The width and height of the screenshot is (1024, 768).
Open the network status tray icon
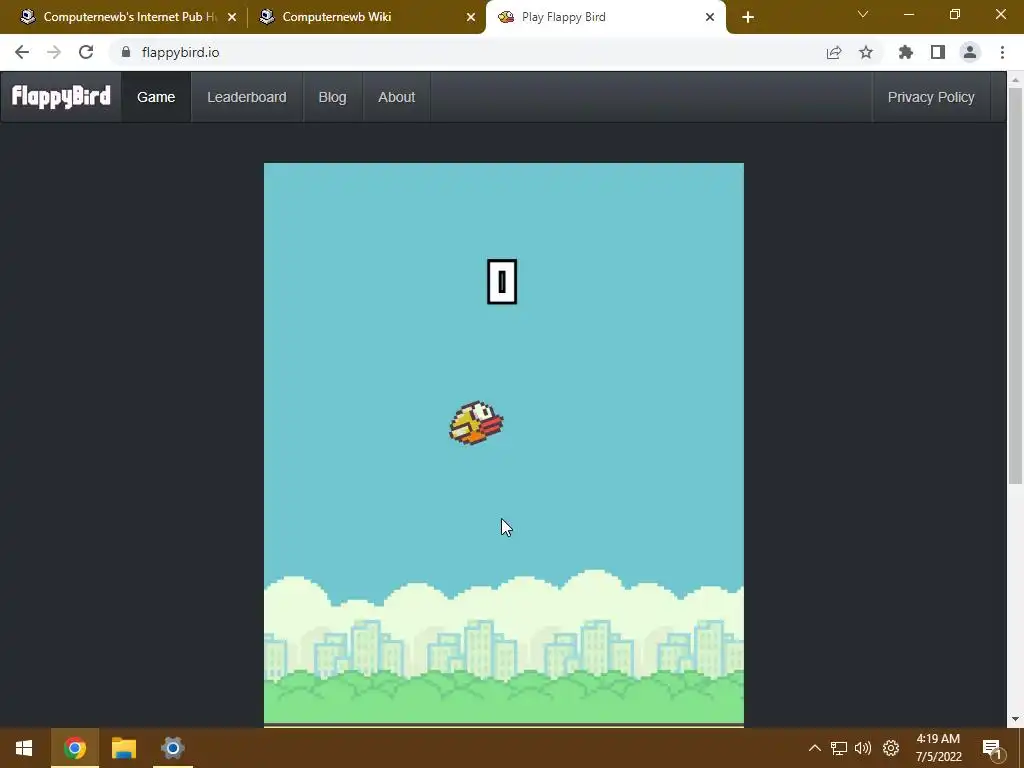[839, 748]
